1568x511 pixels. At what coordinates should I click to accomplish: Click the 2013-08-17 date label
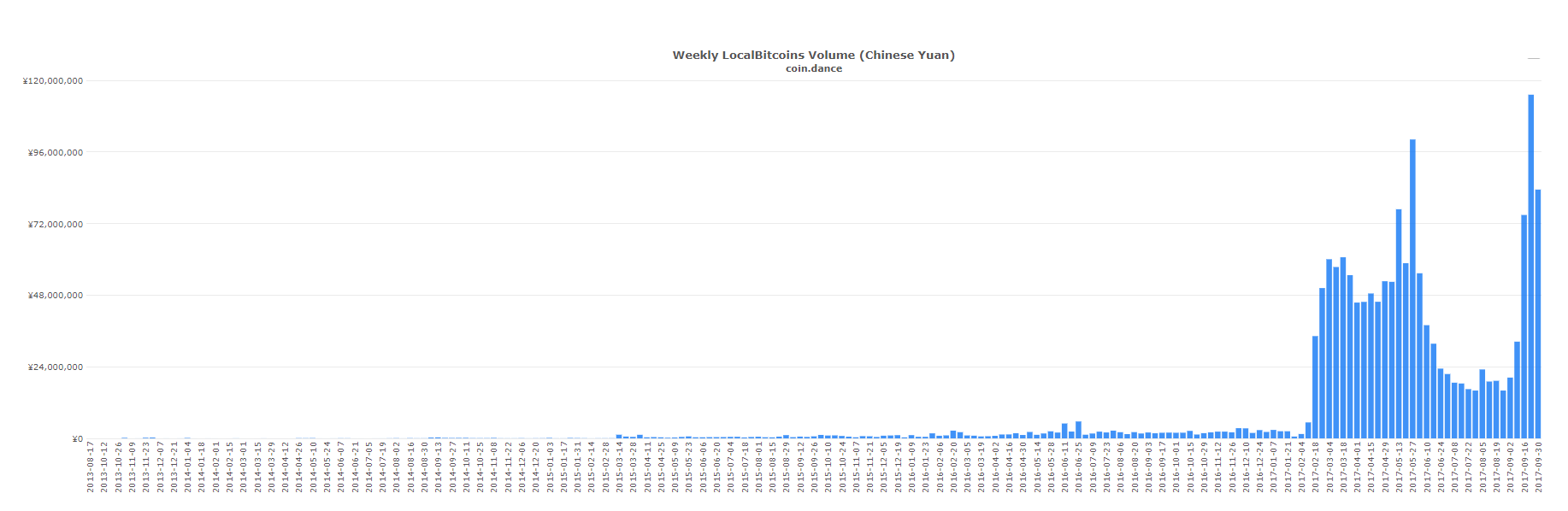click(91, 467)
